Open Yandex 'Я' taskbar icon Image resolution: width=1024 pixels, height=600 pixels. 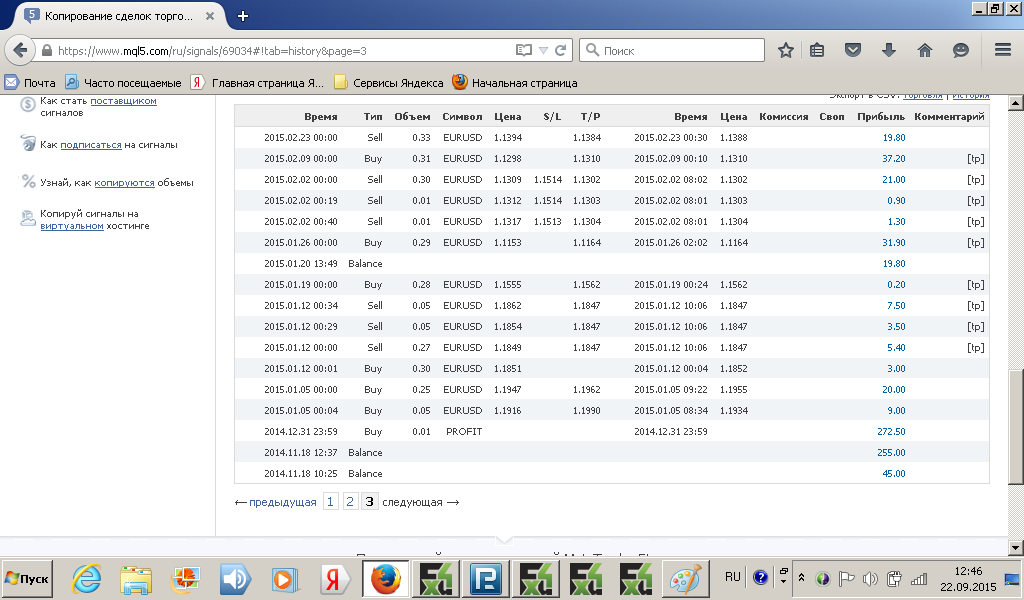point(334,579)
